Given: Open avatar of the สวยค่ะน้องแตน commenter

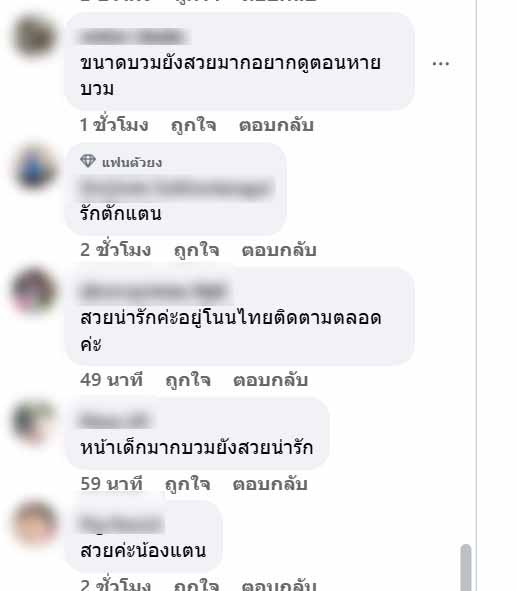Looking at the screenshot, I should coord(35,523).
